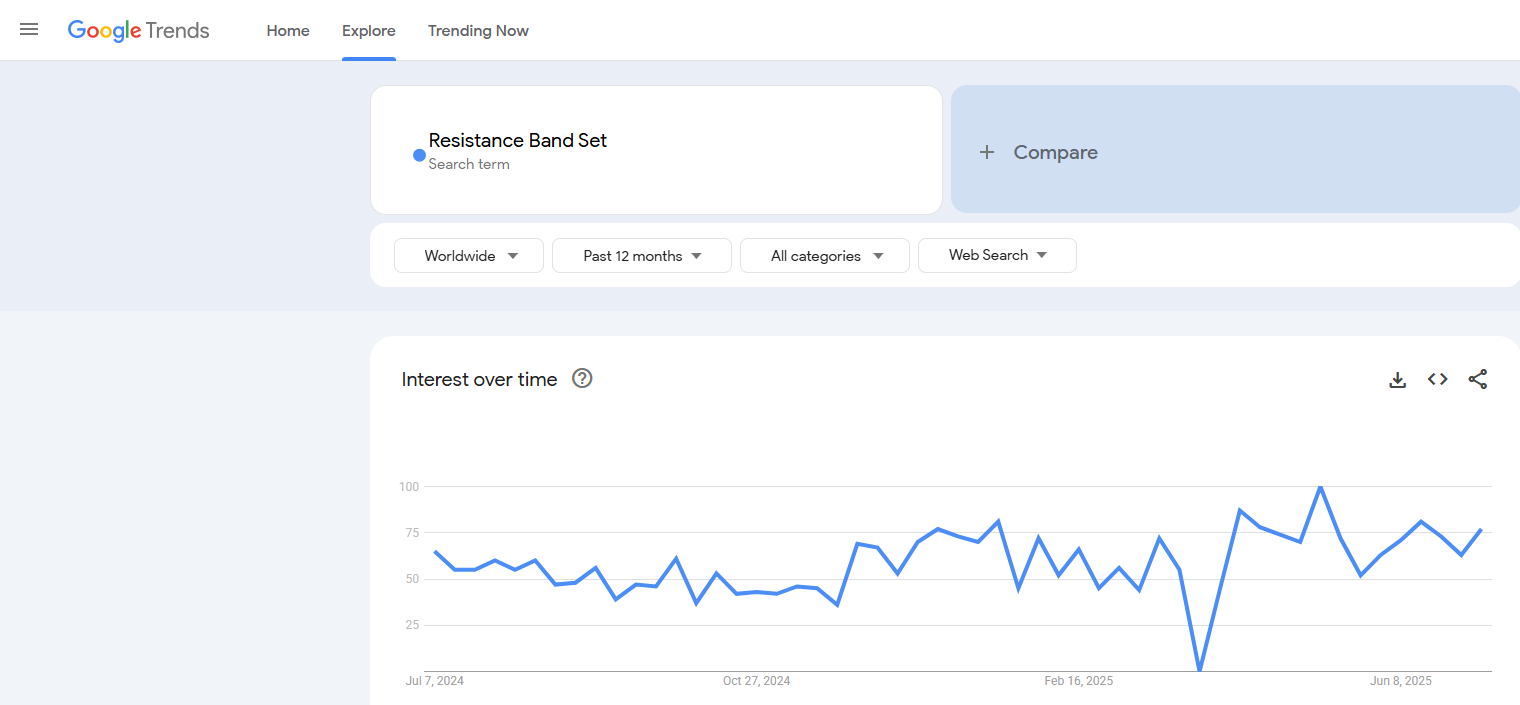
Task: Click the Google Trends logo
Action: pyautogui.click(x=138, y=30)
